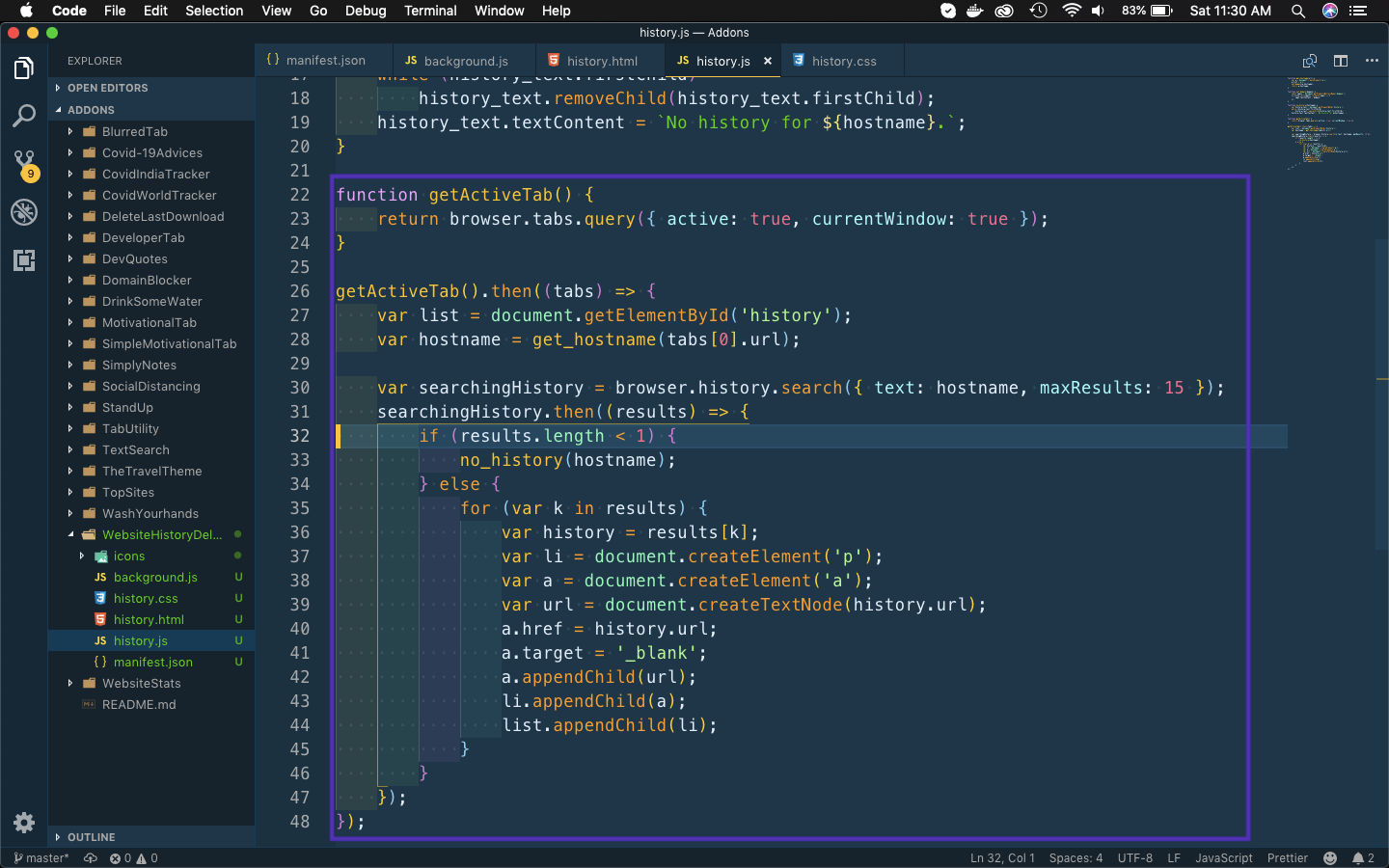The image size is (1389, 868).
Task: Open Problems from errors and warnings count
Action: click(134, 858)
